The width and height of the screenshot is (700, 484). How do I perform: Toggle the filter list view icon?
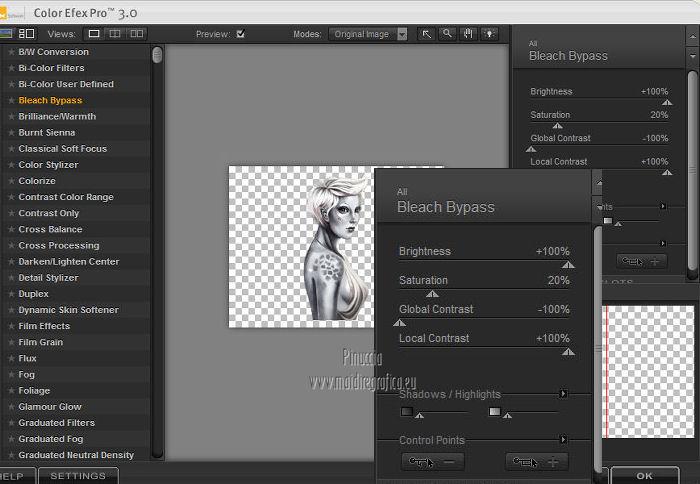click(26, 33)
